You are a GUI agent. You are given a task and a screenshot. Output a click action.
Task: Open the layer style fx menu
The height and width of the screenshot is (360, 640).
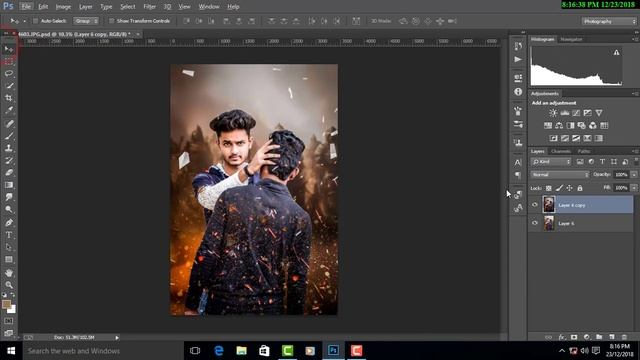[x=562, y=337]
